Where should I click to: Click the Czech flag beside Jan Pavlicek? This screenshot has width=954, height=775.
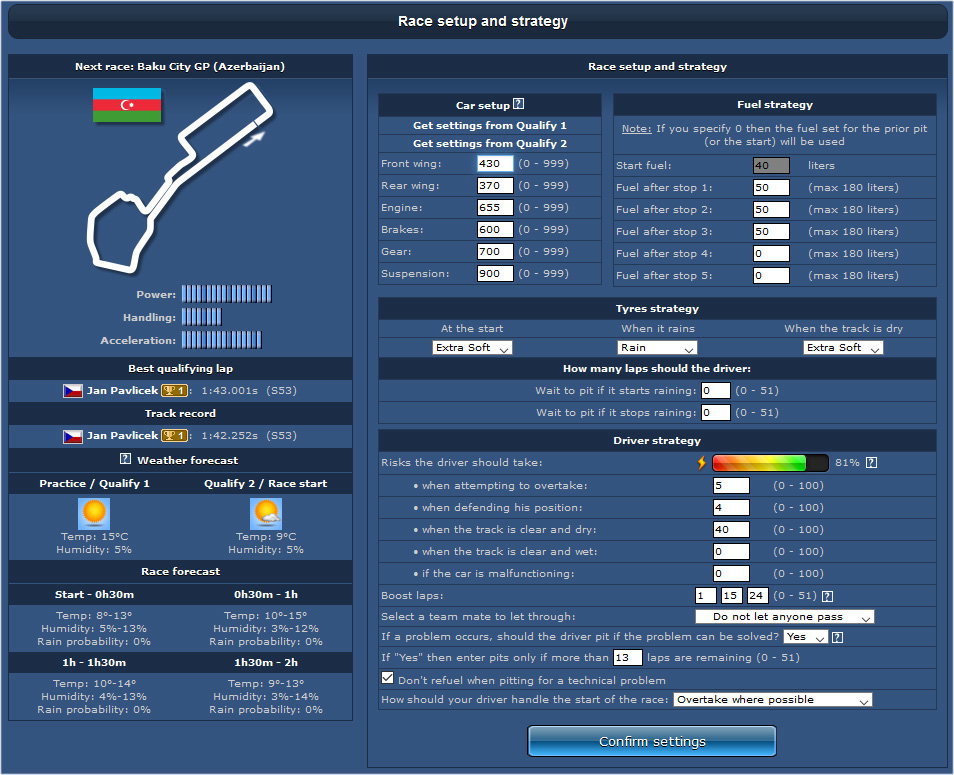click(73, 390)
